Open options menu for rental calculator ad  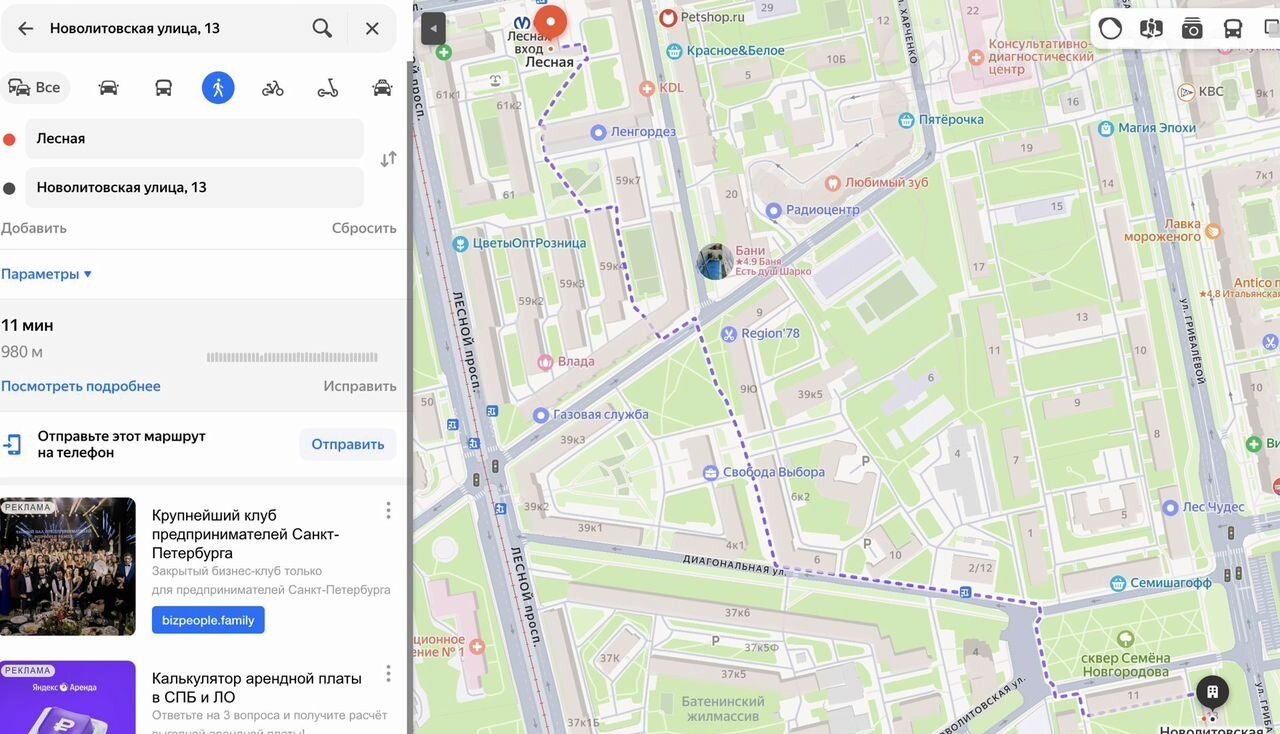(x=388, y=673)
